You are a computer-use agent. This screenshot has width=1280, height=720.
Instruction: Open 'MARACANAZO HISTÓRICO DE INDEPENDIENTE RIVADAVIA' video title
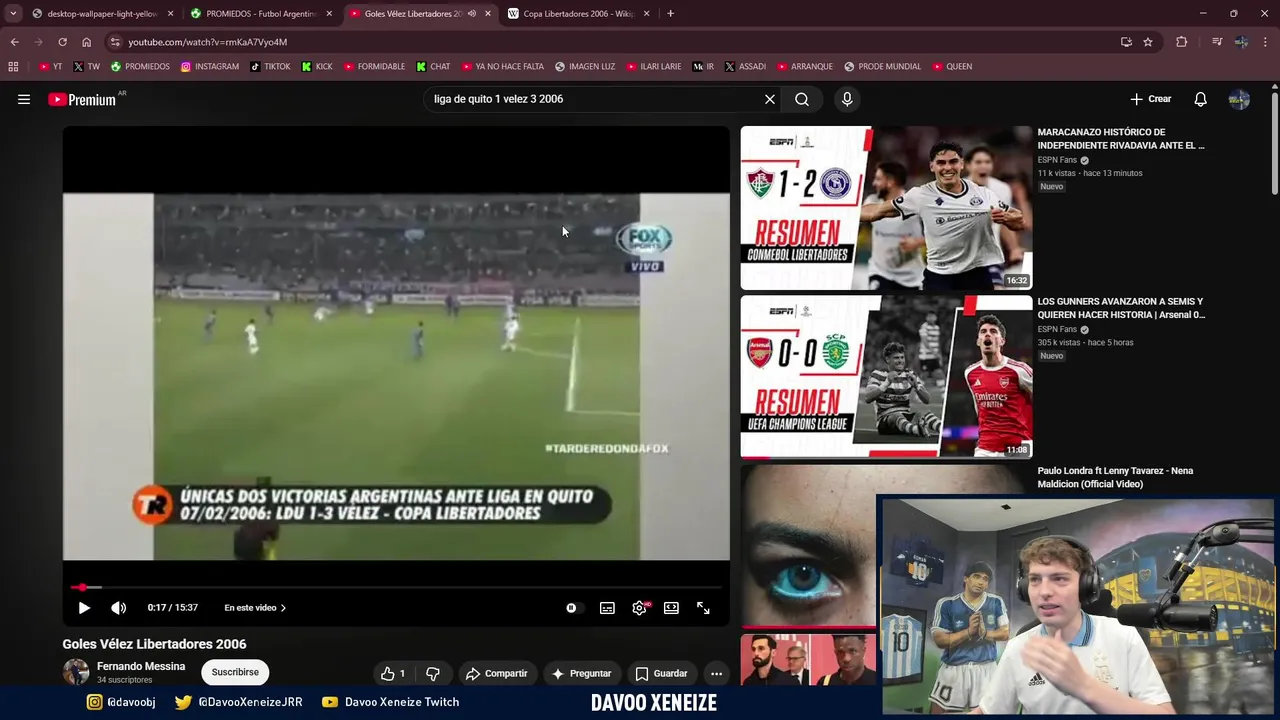[1121, 139]
